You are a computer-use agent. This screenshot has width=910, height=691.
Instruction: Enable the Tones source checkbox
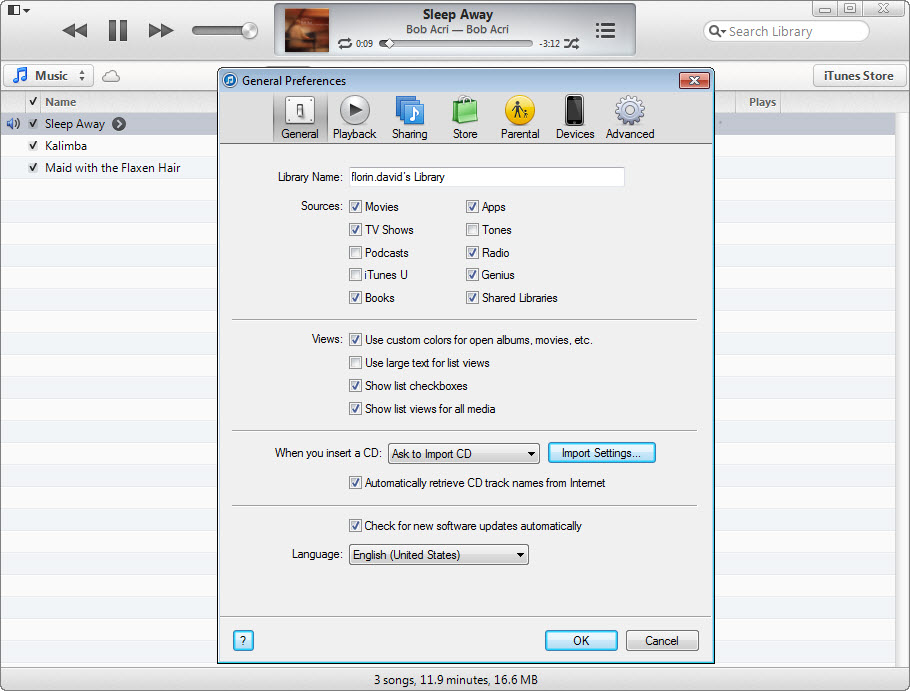473,230
